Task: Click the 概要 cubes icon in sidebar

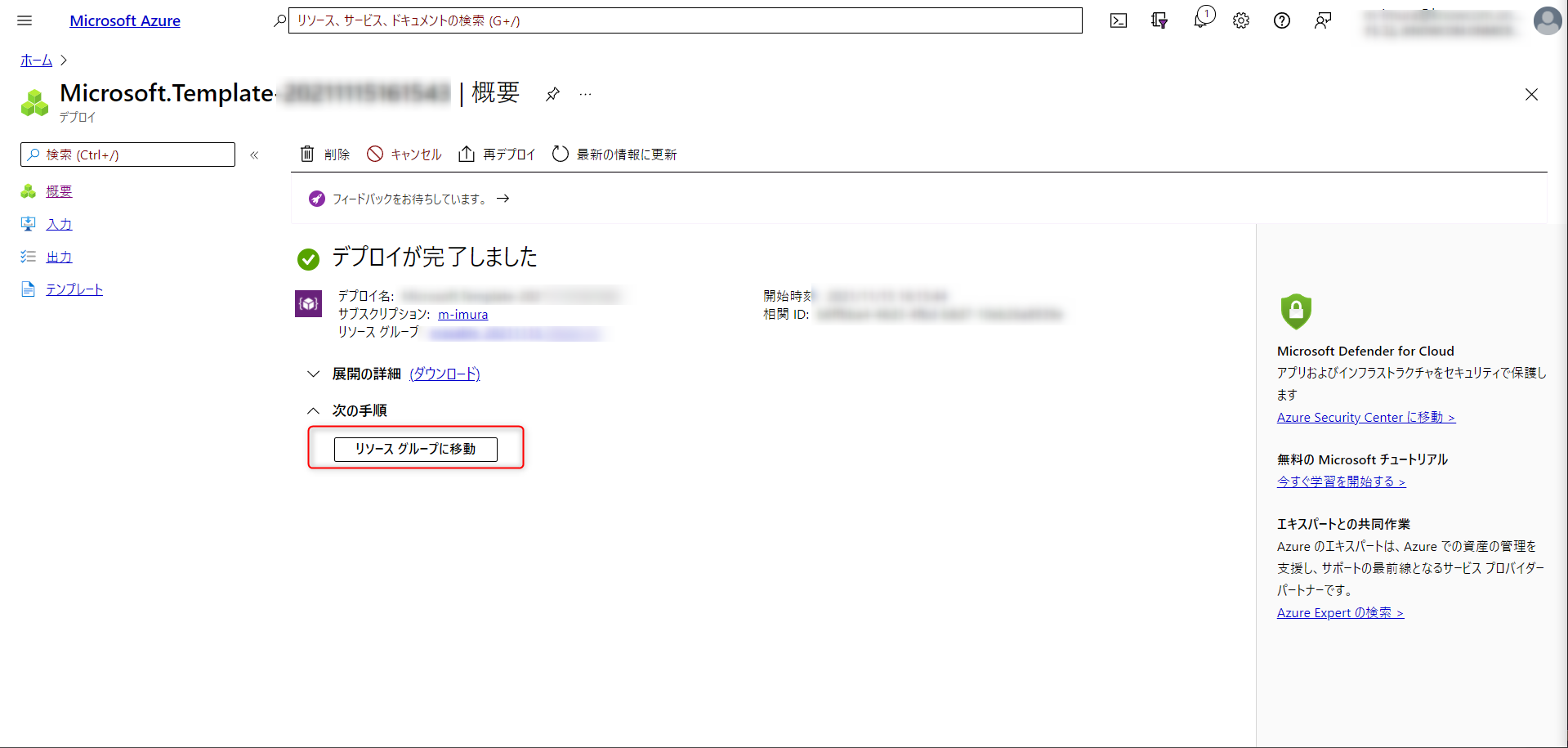Action: tap(29, 191)
